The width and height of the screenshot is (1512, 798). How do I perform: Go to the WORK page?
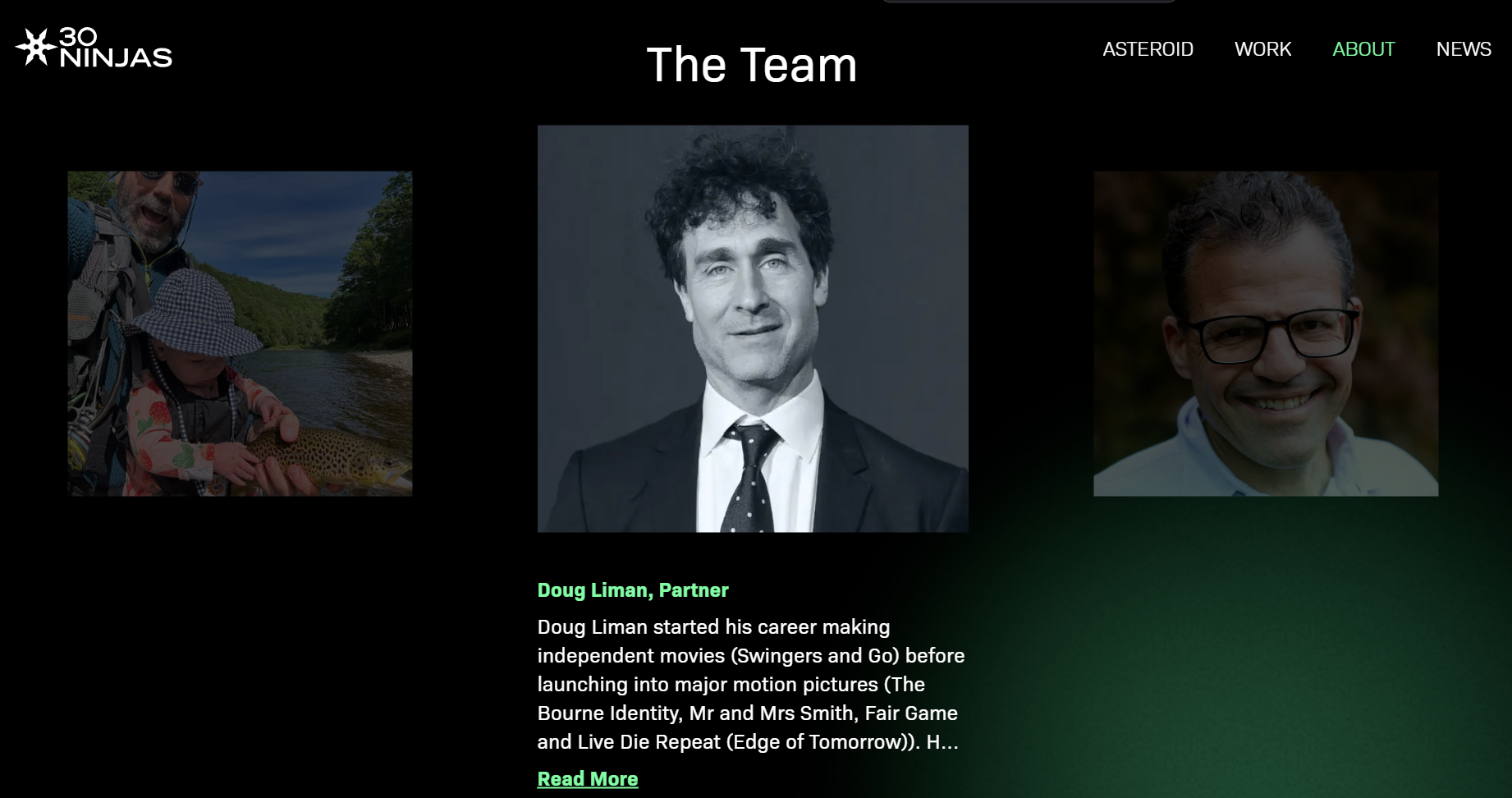1262,49
